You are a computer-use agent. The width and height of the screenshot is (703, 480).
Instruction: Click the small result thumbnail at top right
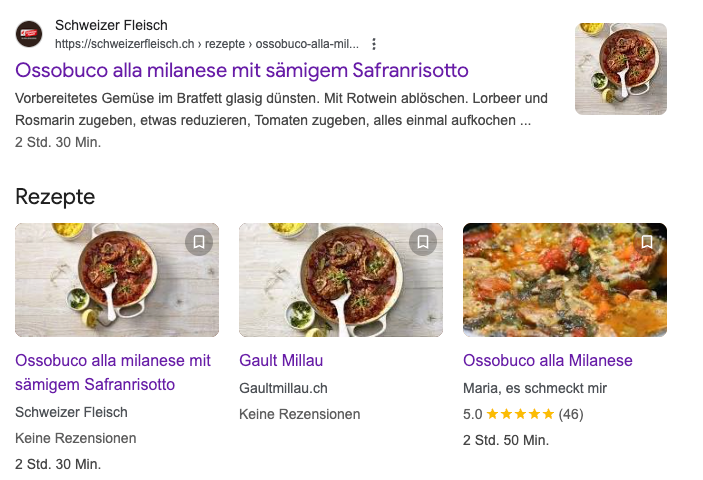click(x=620, y=69)
